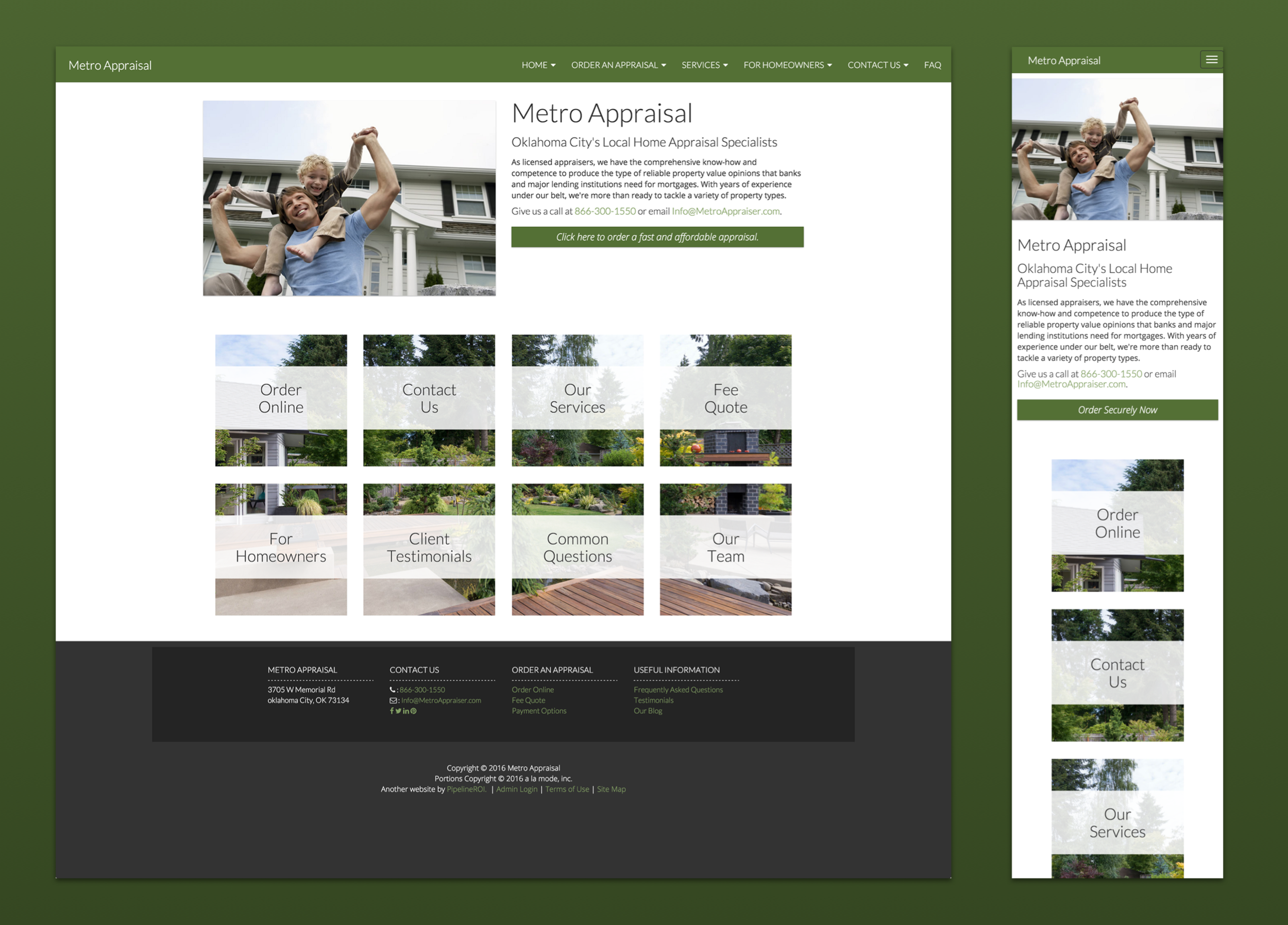Click the Metro Appraisal brand in desktop navbar
Screen dimensions: 1288x925
click(x=110, y=65)
